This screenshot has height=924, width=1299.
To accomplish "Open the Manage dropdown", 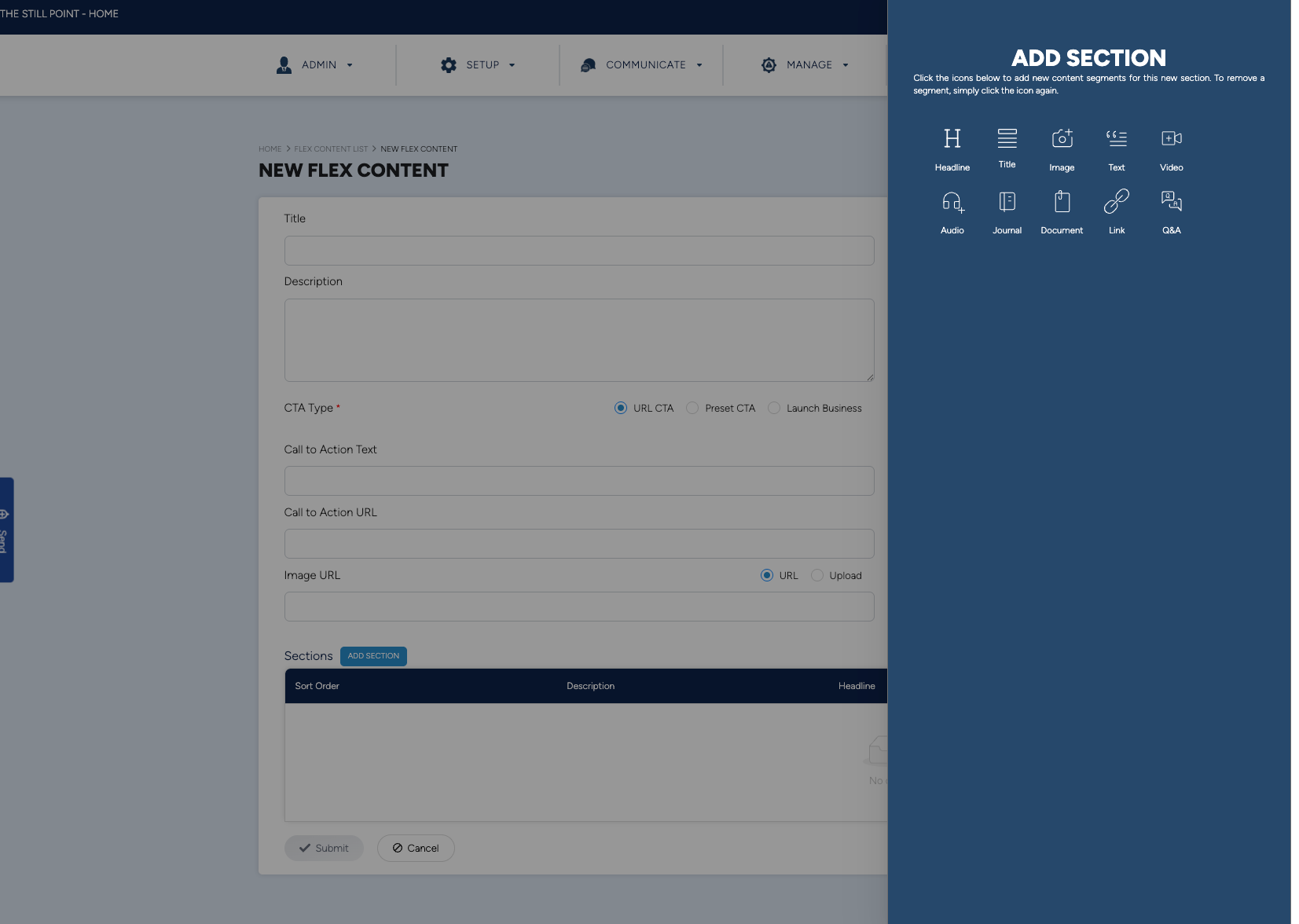I will [804, 65].
